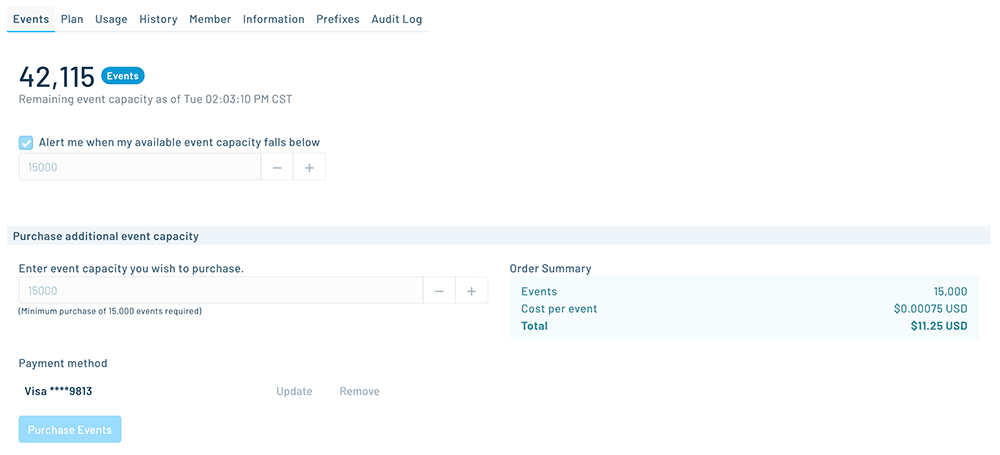
Task: Go to the History tab
Action: click(x=158, y=19)
